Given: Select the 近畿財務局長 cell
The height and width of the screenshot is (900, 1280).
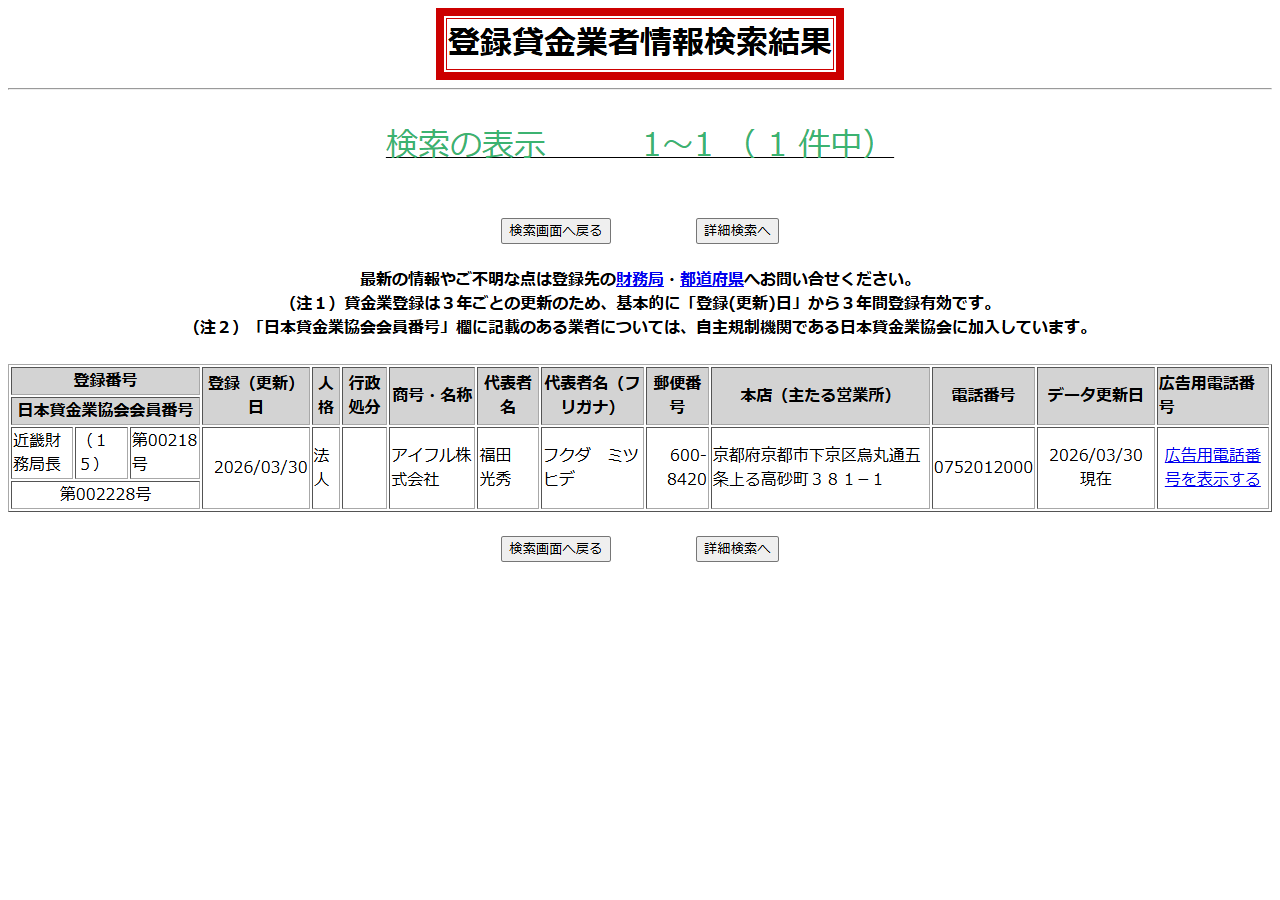Looking at the screenshot, I should [x=42, y=453].
